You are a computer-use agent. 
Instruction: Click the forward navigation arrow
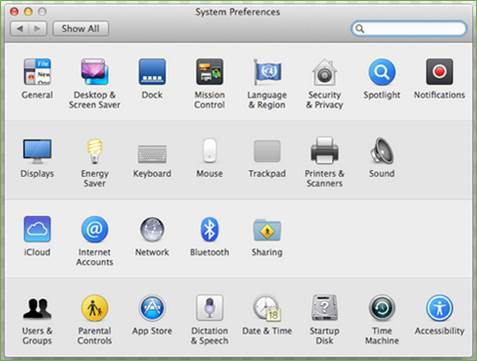click(x=38, y=29)
